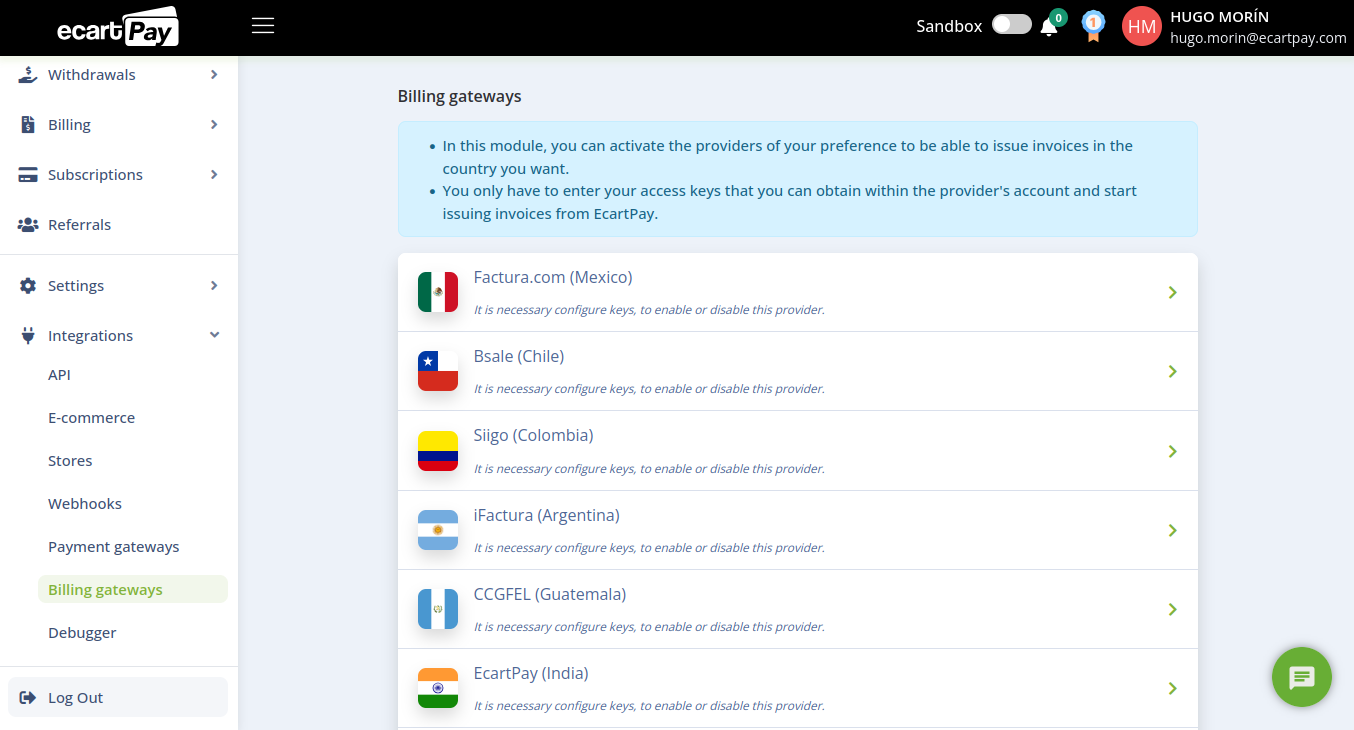Click the Chile flag icon
Viewport: 1354px width, 730px height.
click(438, 371)
